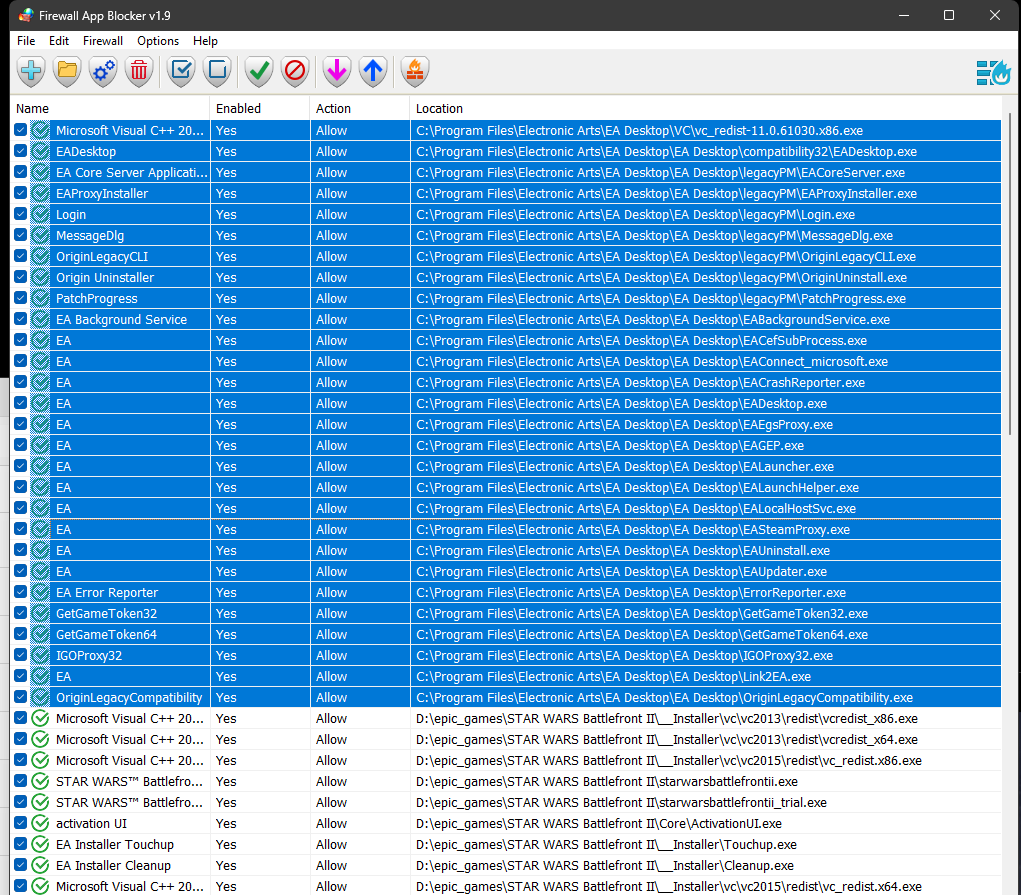Click the vcredist_x64.exe location path
Image resolution: width=1021 pixels, height=895 pixels.
pos(667,740)
